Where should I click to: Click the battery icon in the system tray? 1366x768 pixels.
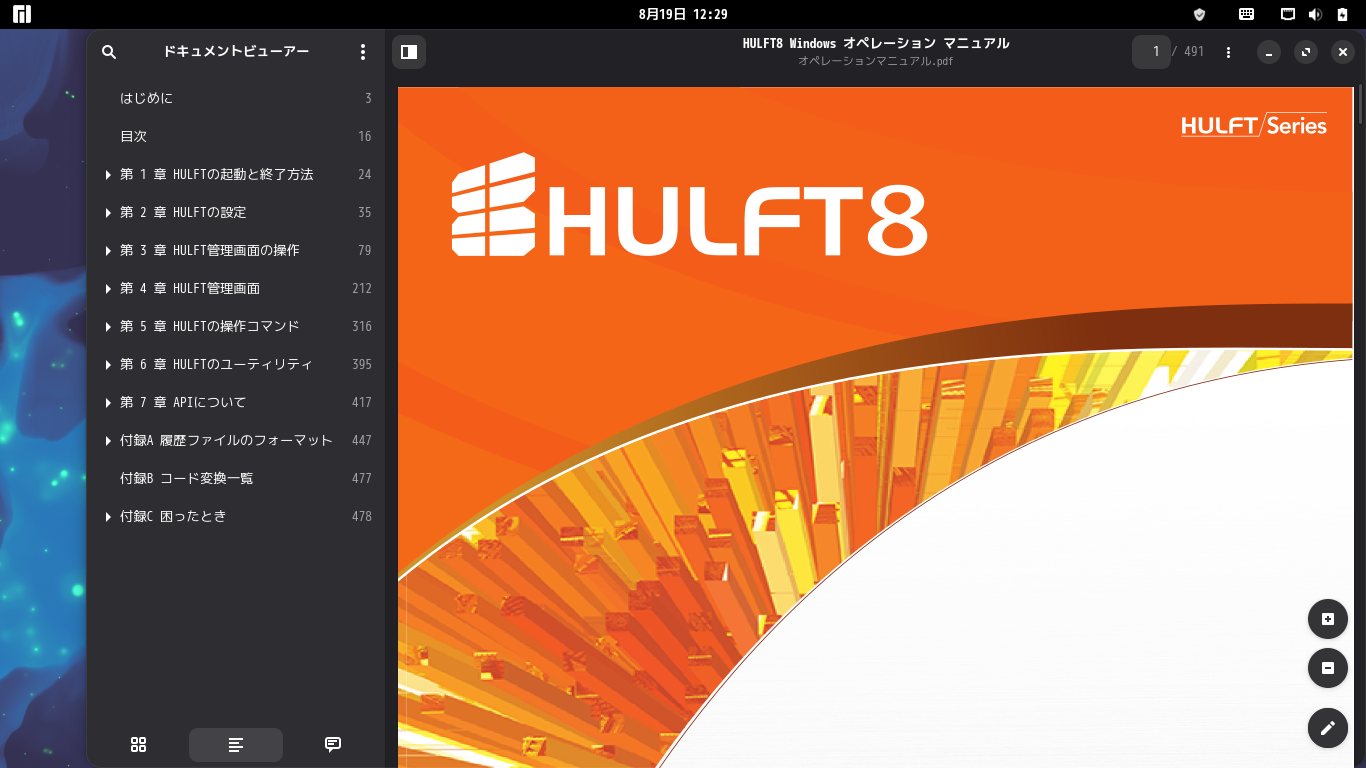click(1342, 14)
